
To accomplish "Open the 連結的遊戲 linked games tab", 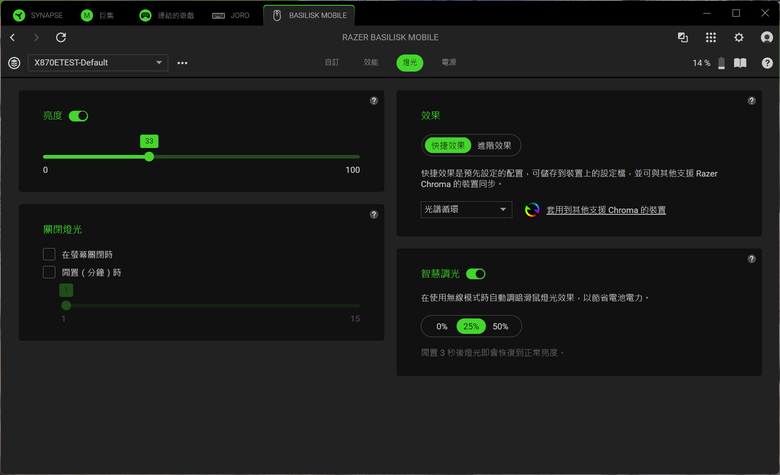I will coord(166,15).
